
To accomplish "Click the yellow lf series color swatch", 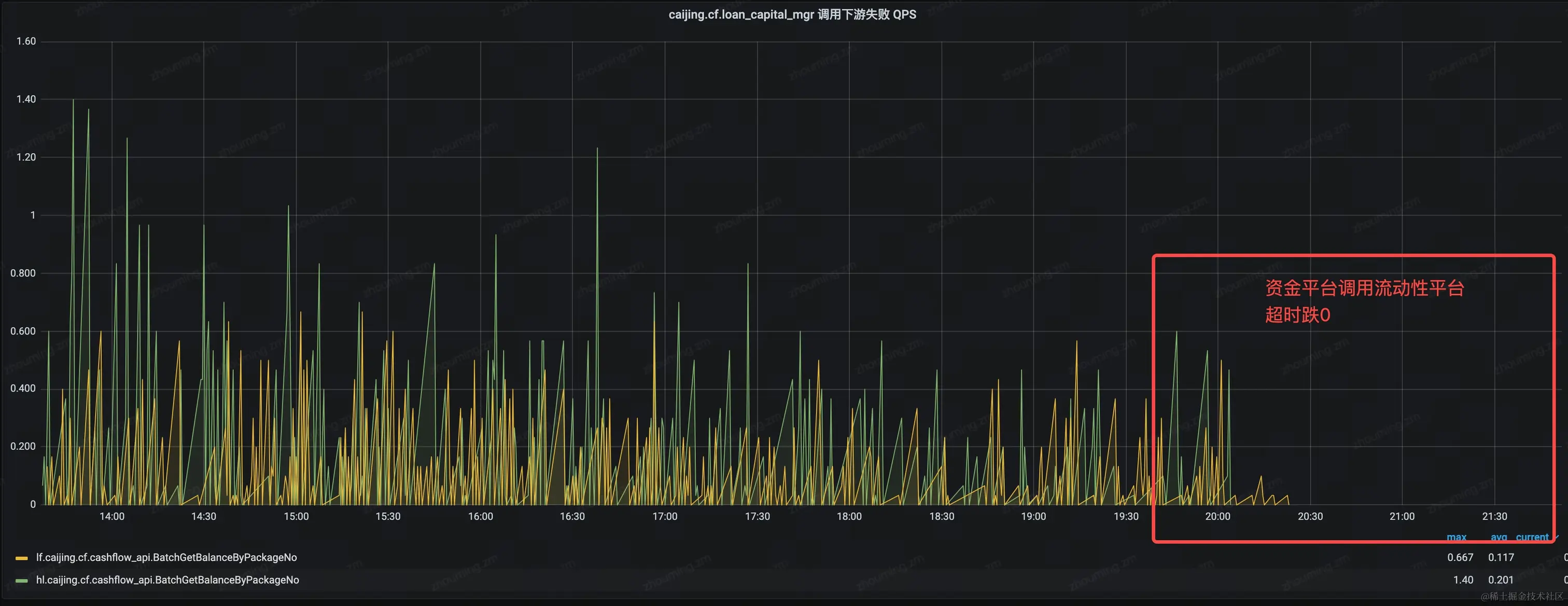I will pos(21,558).
